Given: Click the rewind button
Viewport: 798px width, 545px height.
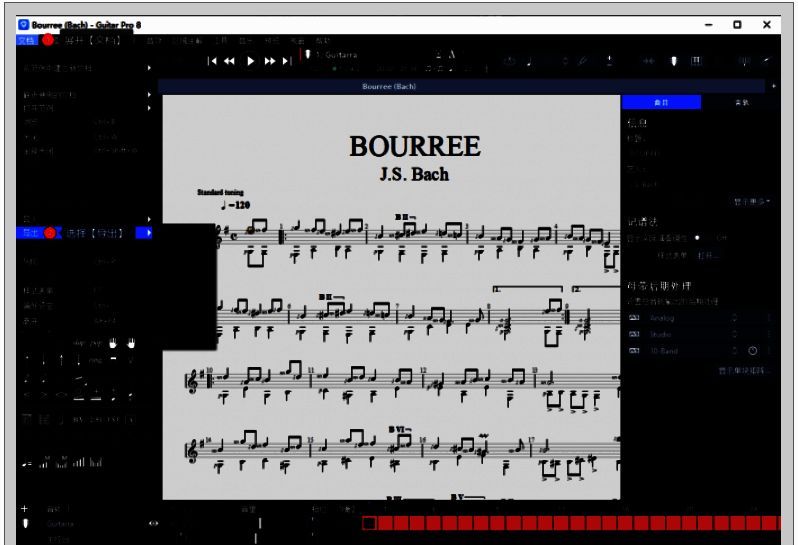Looking at the screenshot, I should 229,61.
